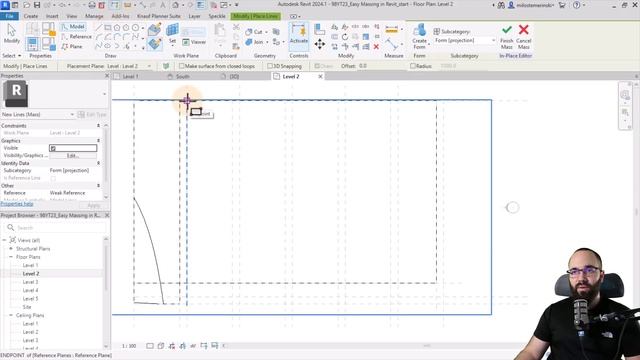Open the Help question mark icon
Viewport: 640px width, 360px height.
(576, 5)
